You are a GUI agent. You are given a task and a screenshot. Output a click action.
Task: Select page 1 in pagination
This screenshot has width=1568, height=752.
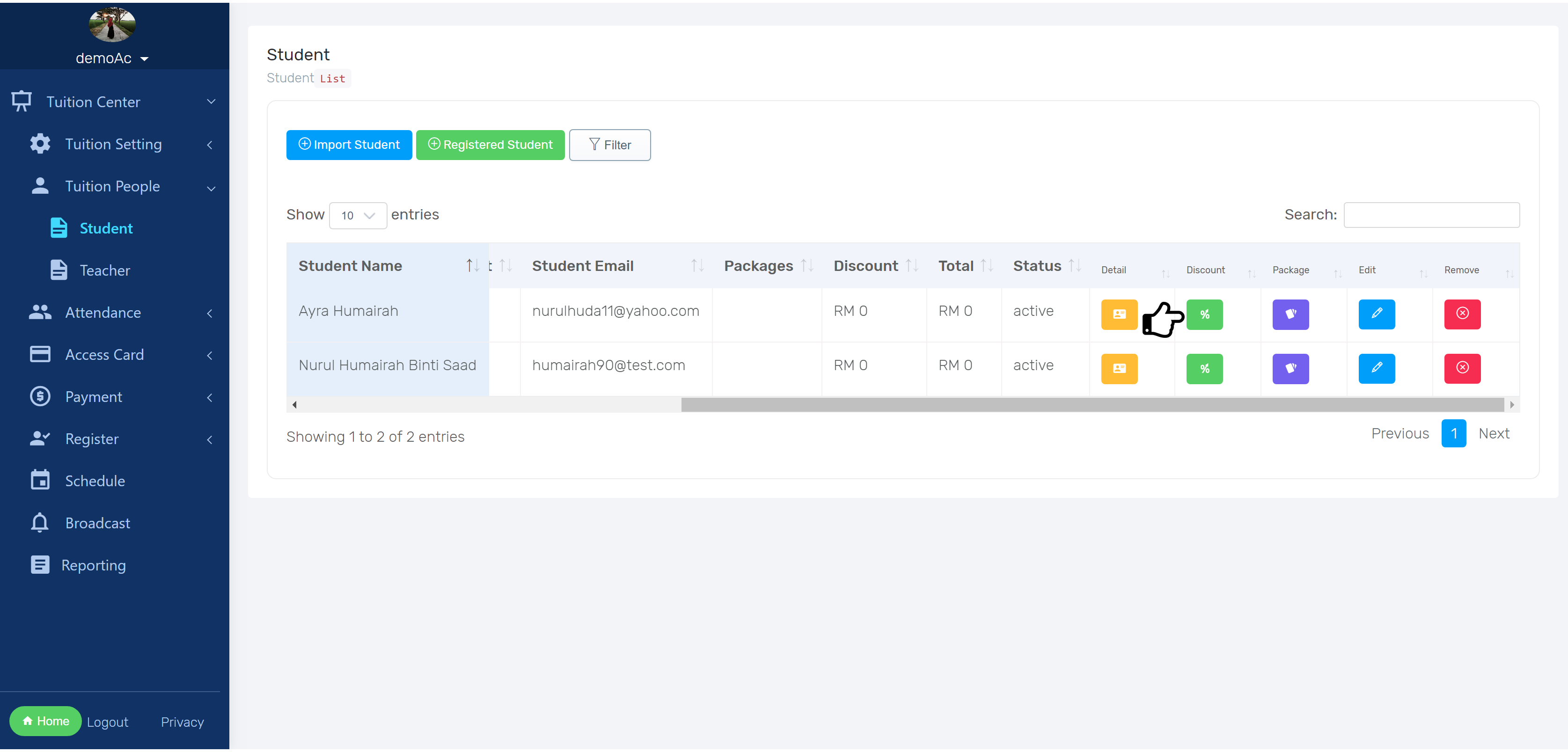pos(1454,433)
